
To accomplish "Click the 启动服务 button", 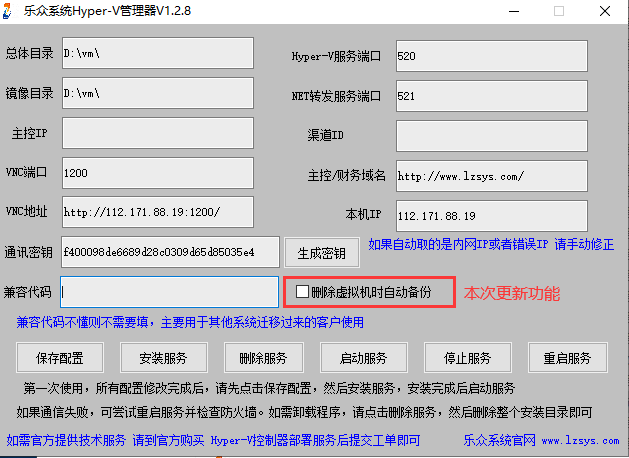I will pyautogui.click(x=363, y=358).
